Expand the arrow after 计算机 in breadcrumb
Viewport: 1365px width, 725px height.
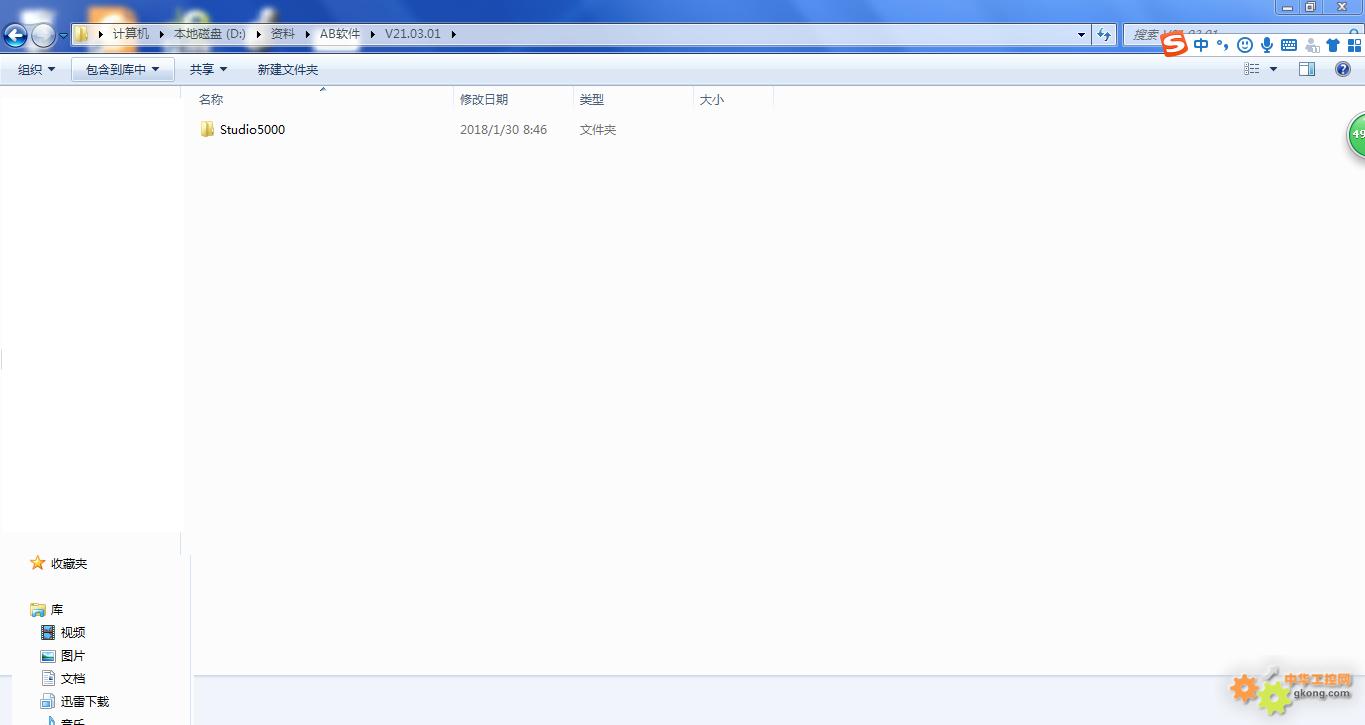click(161, 34)
